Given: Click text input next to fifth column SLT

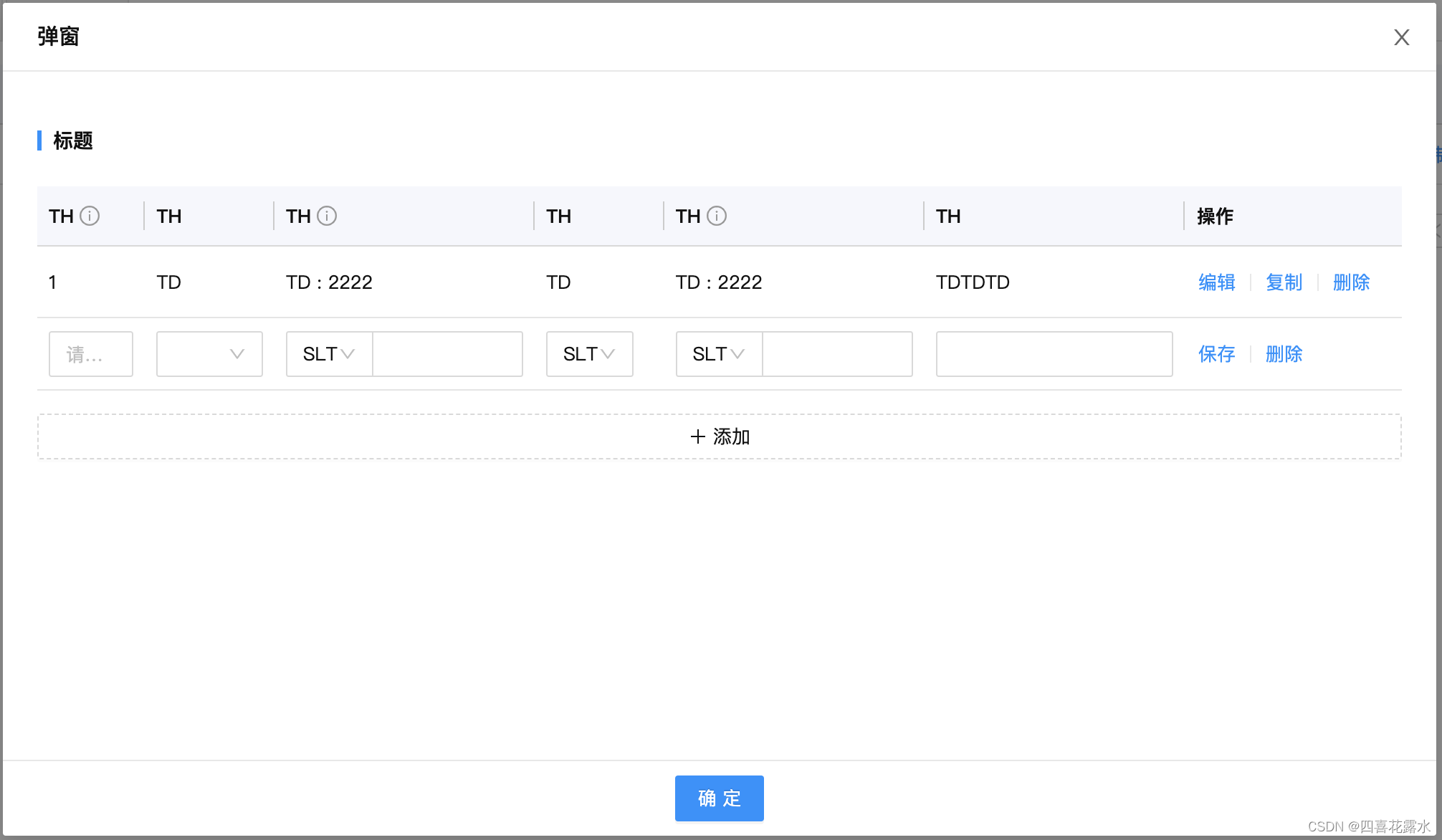Looking at the screenshot, I should pos(837,354).
